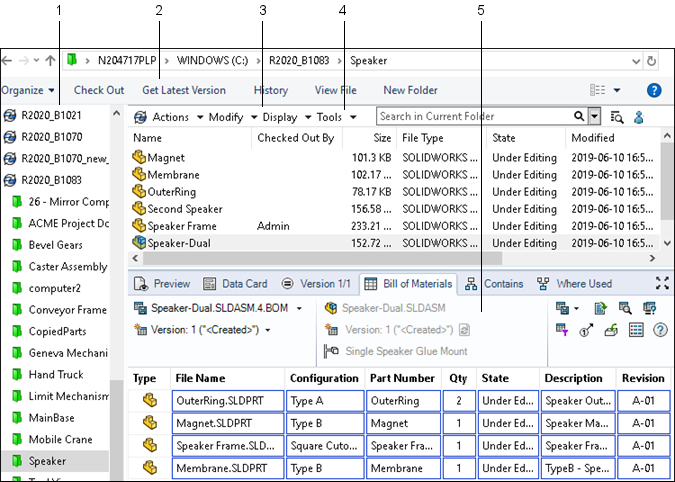Image resolution: width=675 pixels, height=482 pixels.
Task: Click the up arrow navigation button
Action: [x=50, y=61]
